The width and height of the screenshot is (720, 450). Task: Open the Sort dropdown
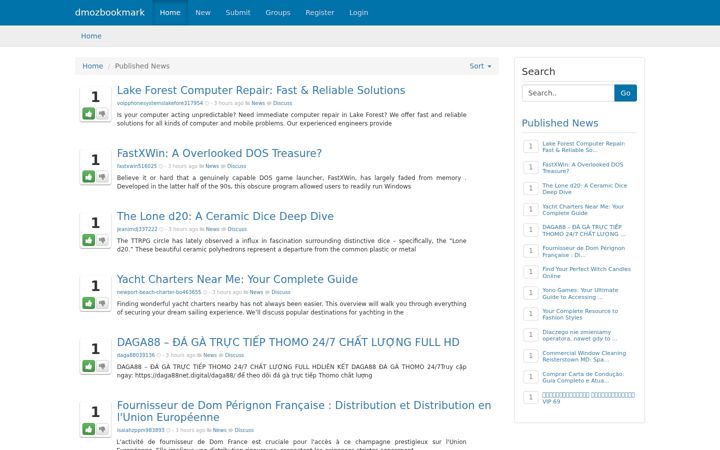point(480,66)
